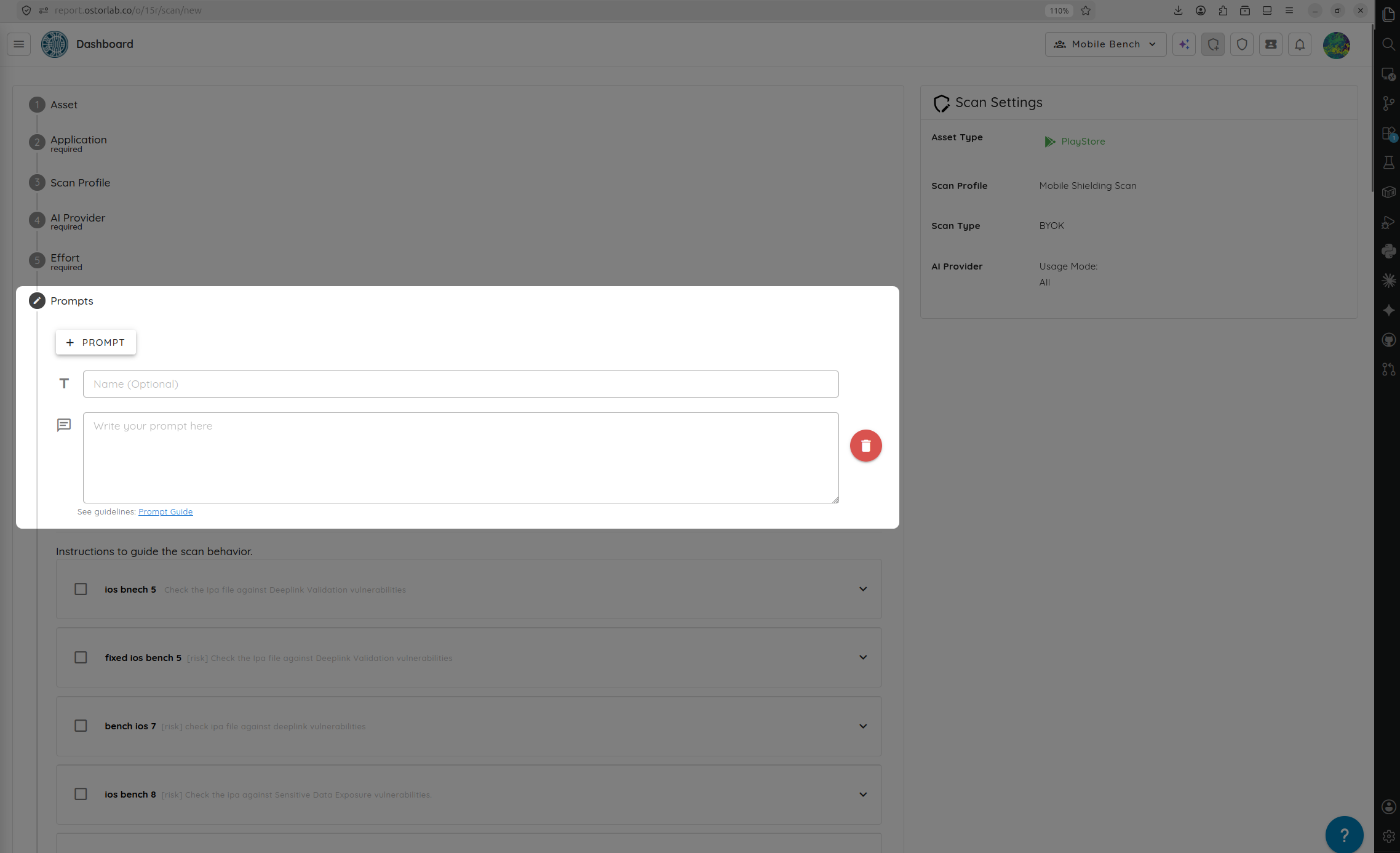Open the GitHub icon in VS Code activity bar
Image resolution: width=1400 pixels, height=853 pixels.
pyautogui.click(x=1389, y=340)
